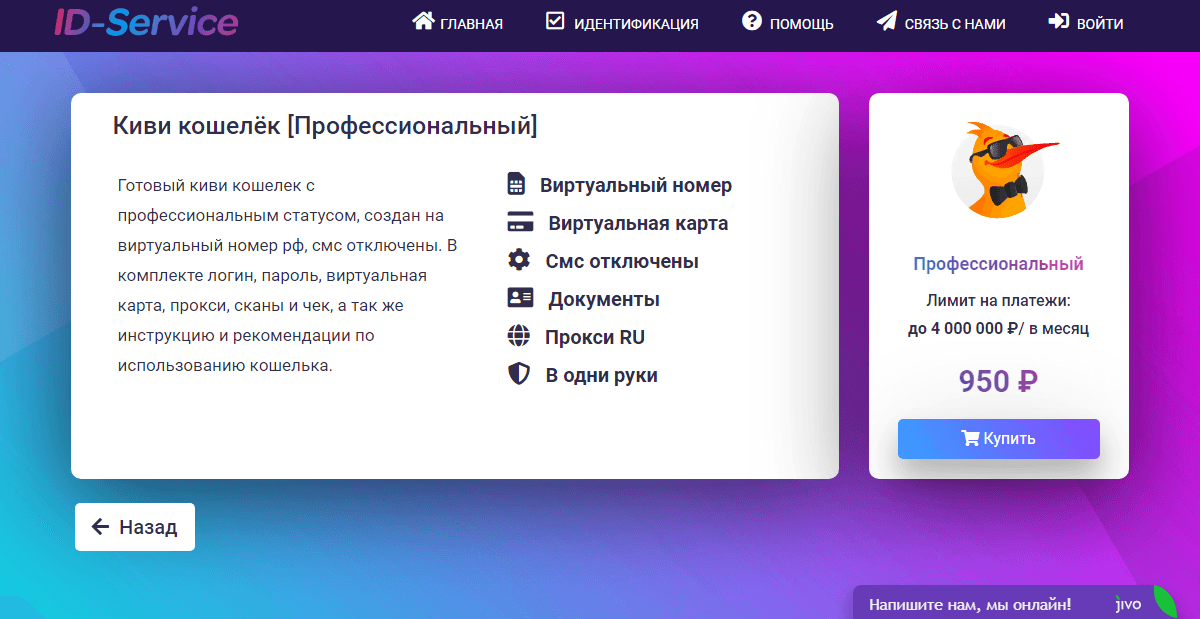The height and width of the screenshot is (619, 1200).
Task: Open Связь с нами link
Action: pyautogui.click(x=955, y=24)
